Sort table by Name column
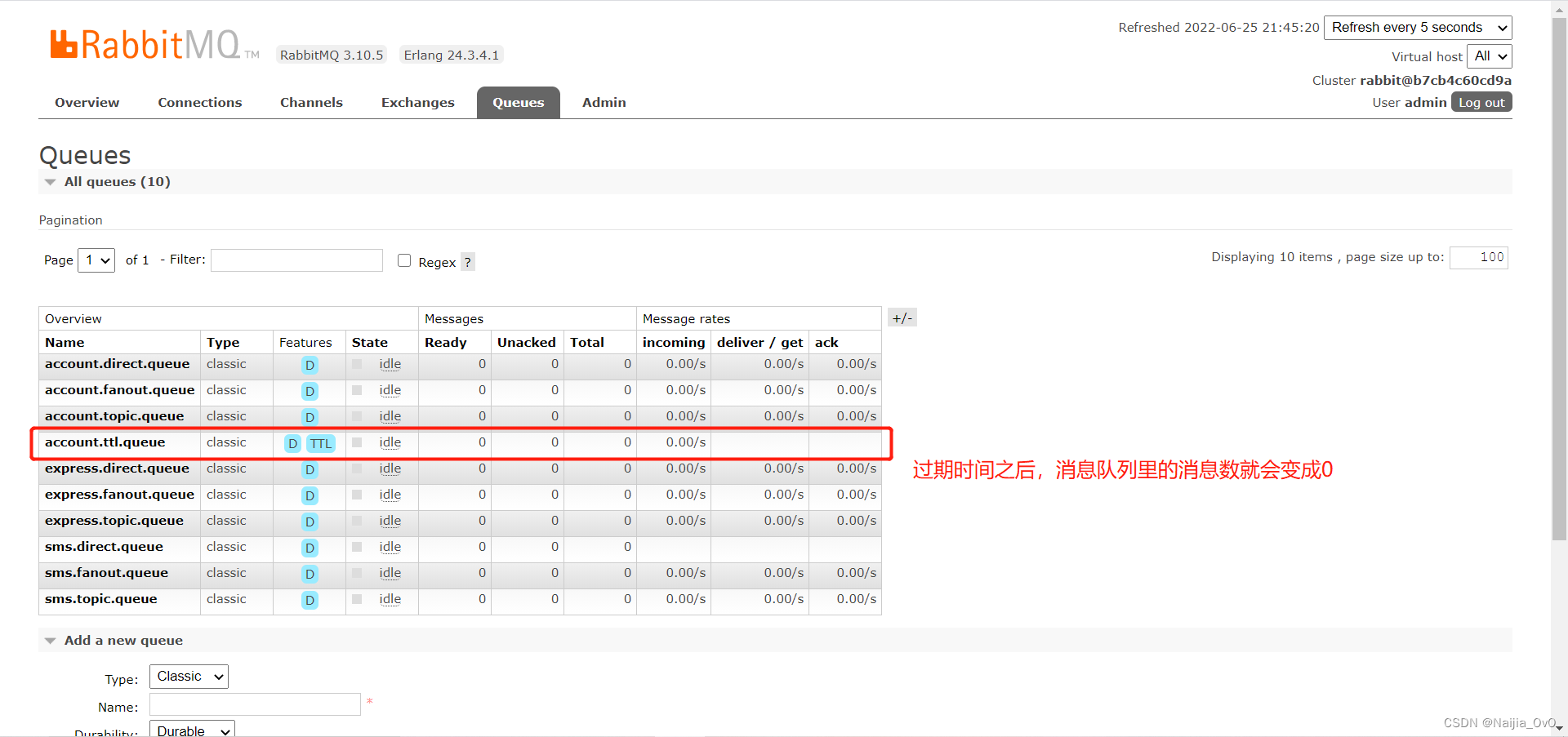 pyautogui.click(x=65, y=343)
